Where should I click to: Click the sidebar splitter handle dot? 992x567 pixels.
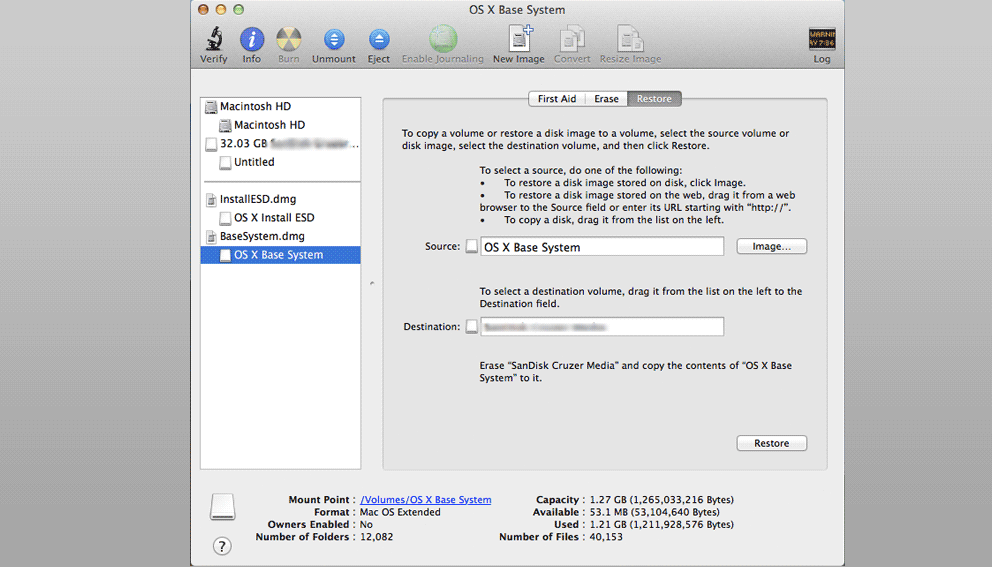(x=372, y=283)
